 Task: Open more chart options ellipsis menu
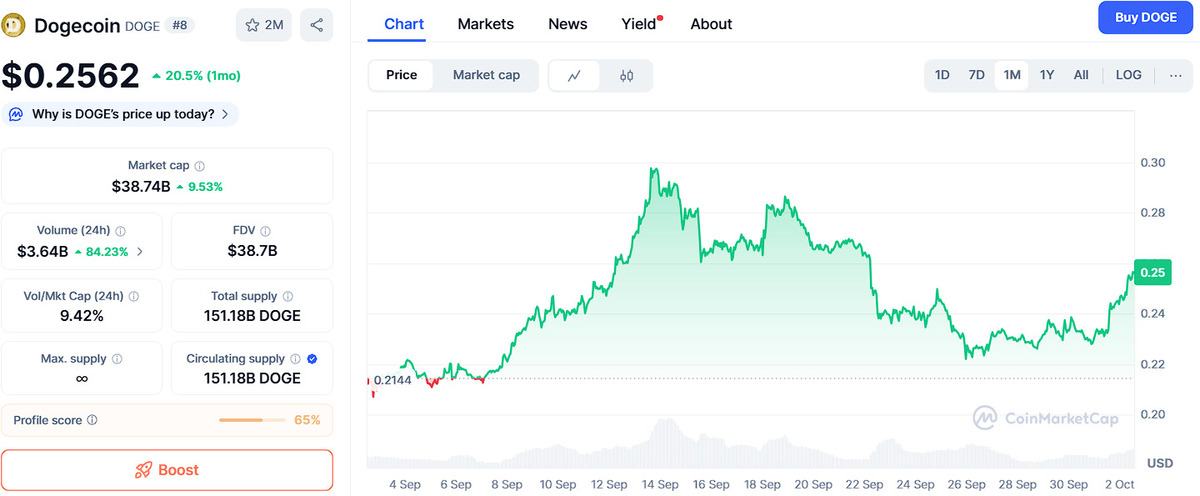coord(1175,75)
